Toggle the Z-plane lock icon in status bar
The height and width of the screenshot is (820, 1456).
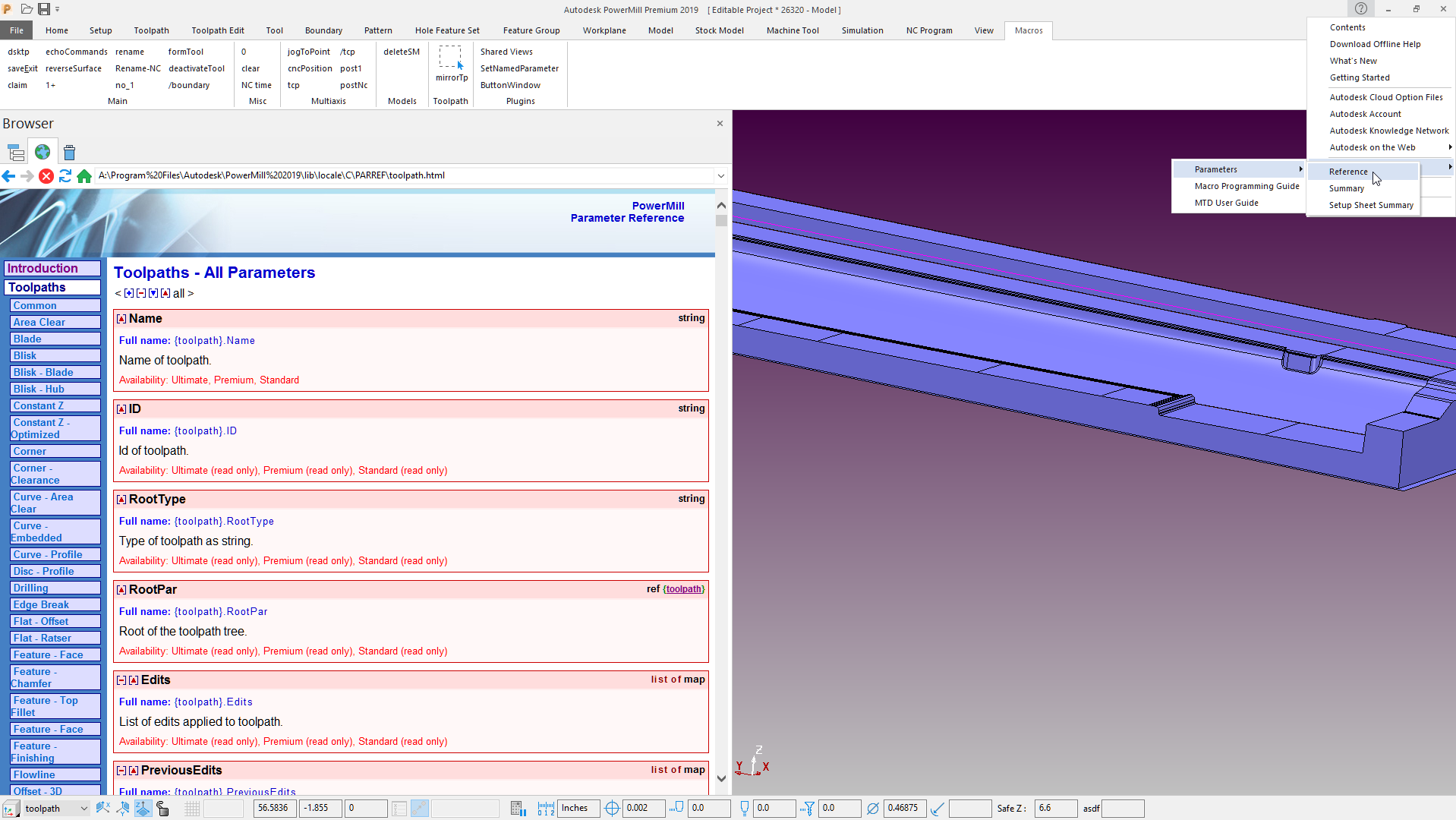pos(143,809)
